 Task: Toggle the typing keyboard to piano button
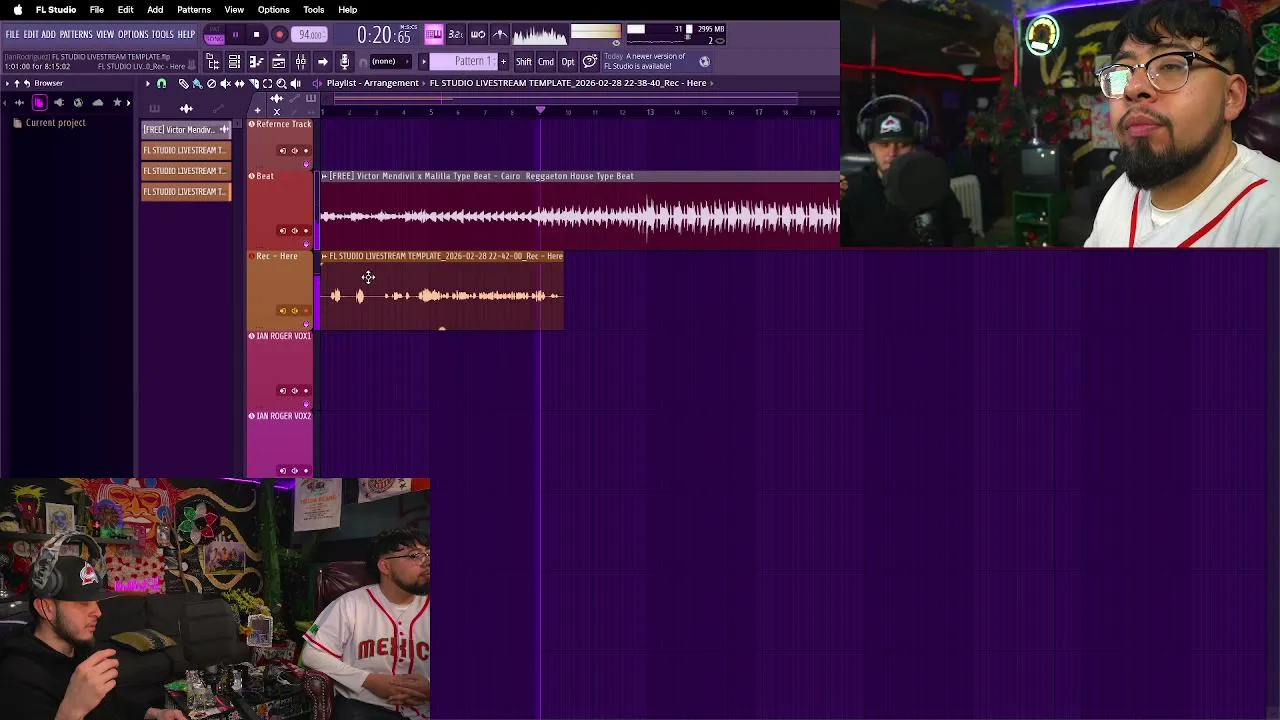pos(433,34)
